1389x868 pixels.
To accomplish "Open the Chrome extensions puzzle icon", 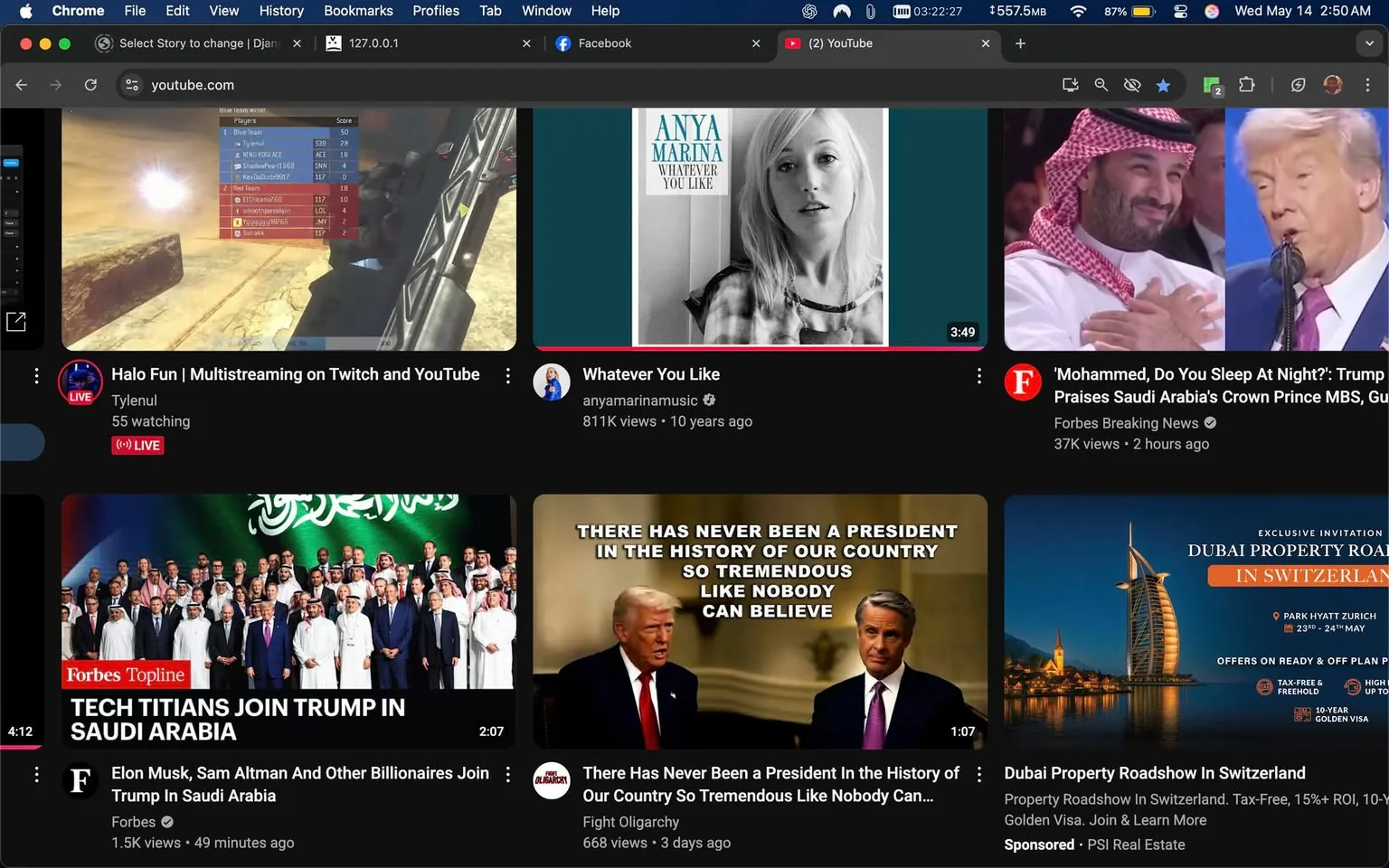I will 1246,85.
